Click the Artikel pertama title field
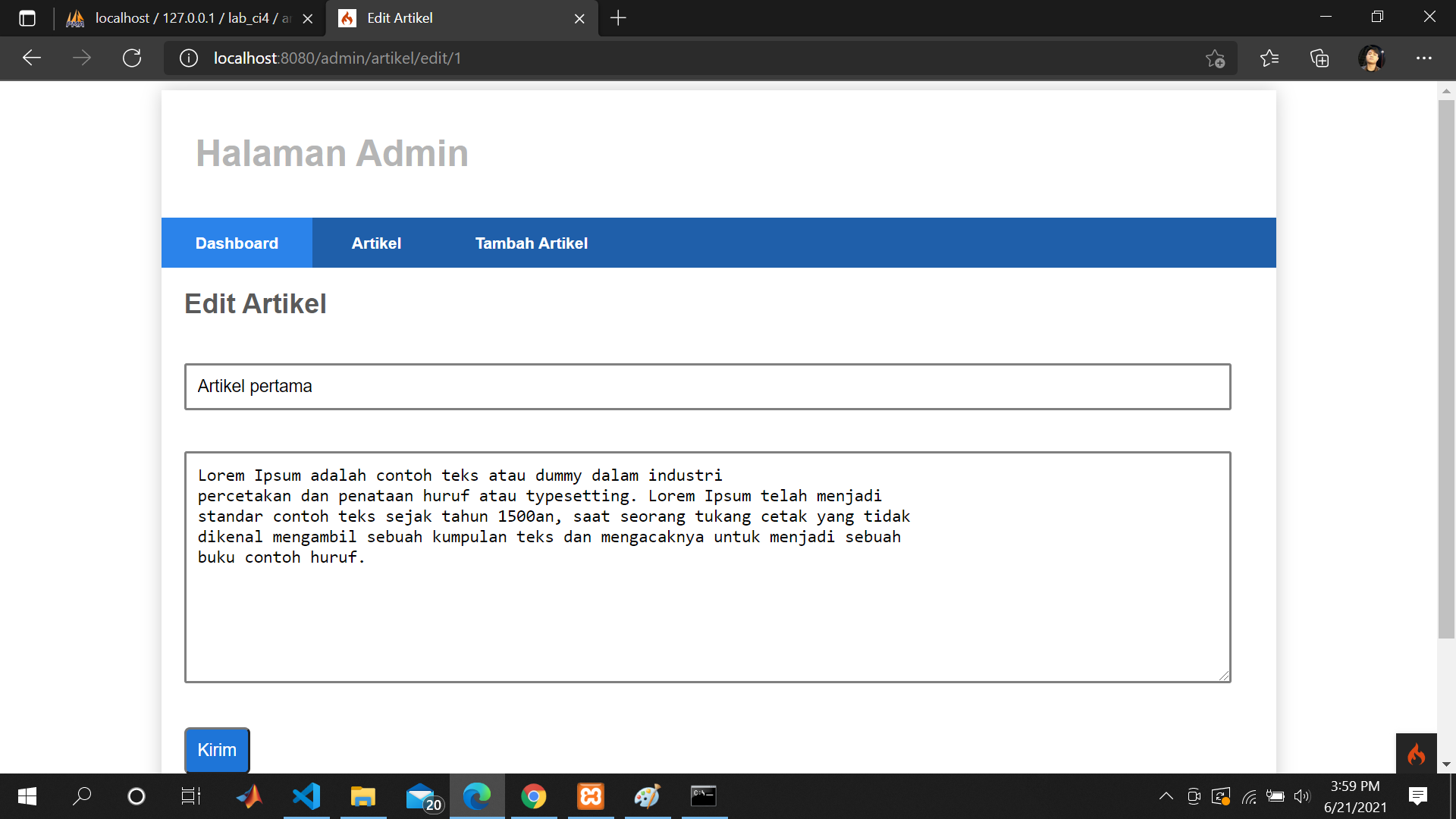The image size is (1456, 819). tap(707, 386)
